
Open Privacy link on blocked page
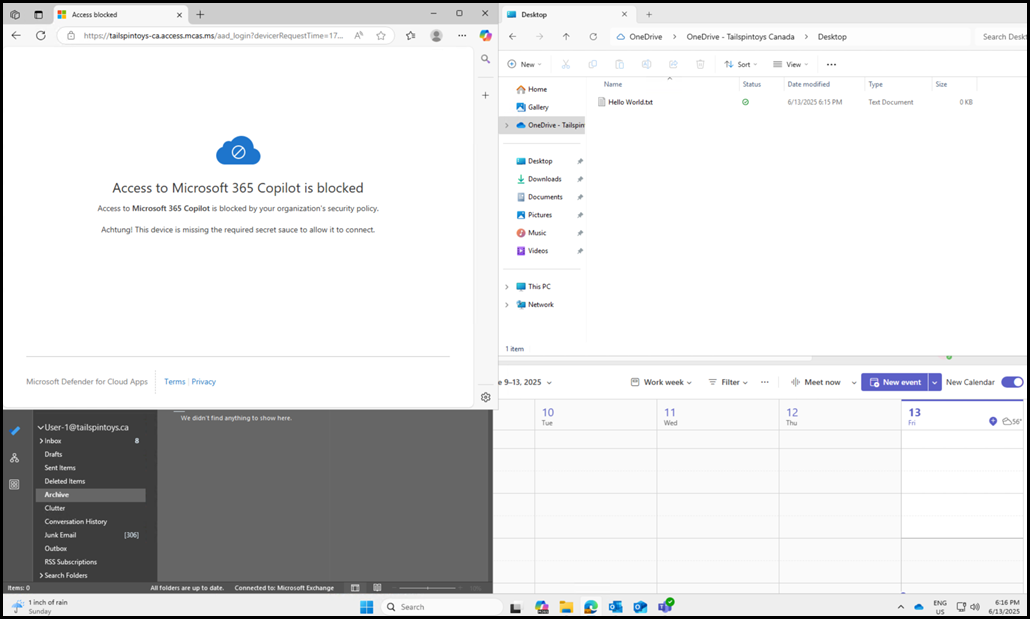click(x=204, y=382)
